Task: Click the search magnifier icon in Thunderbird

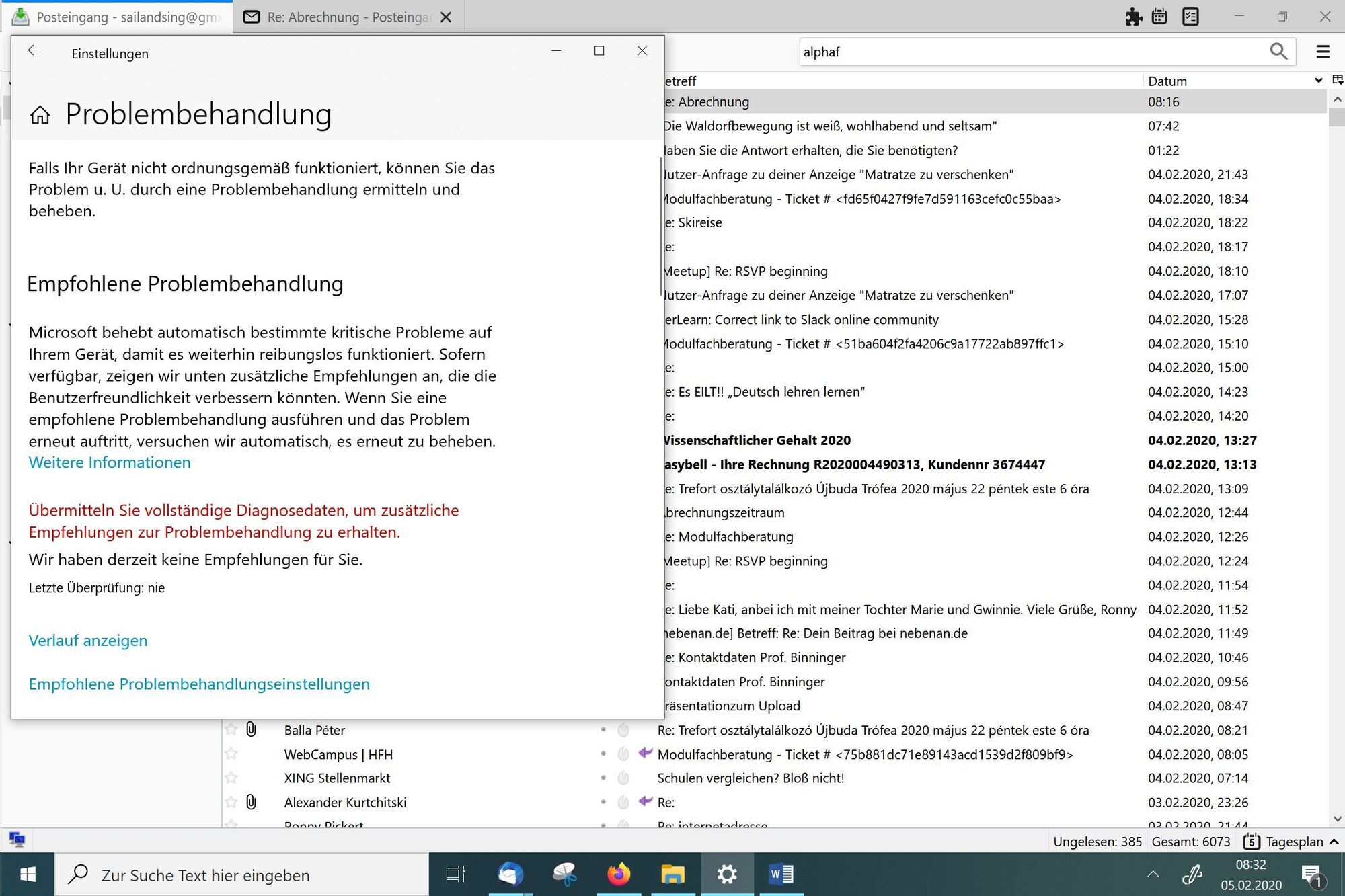Action: pos(1278,52)
